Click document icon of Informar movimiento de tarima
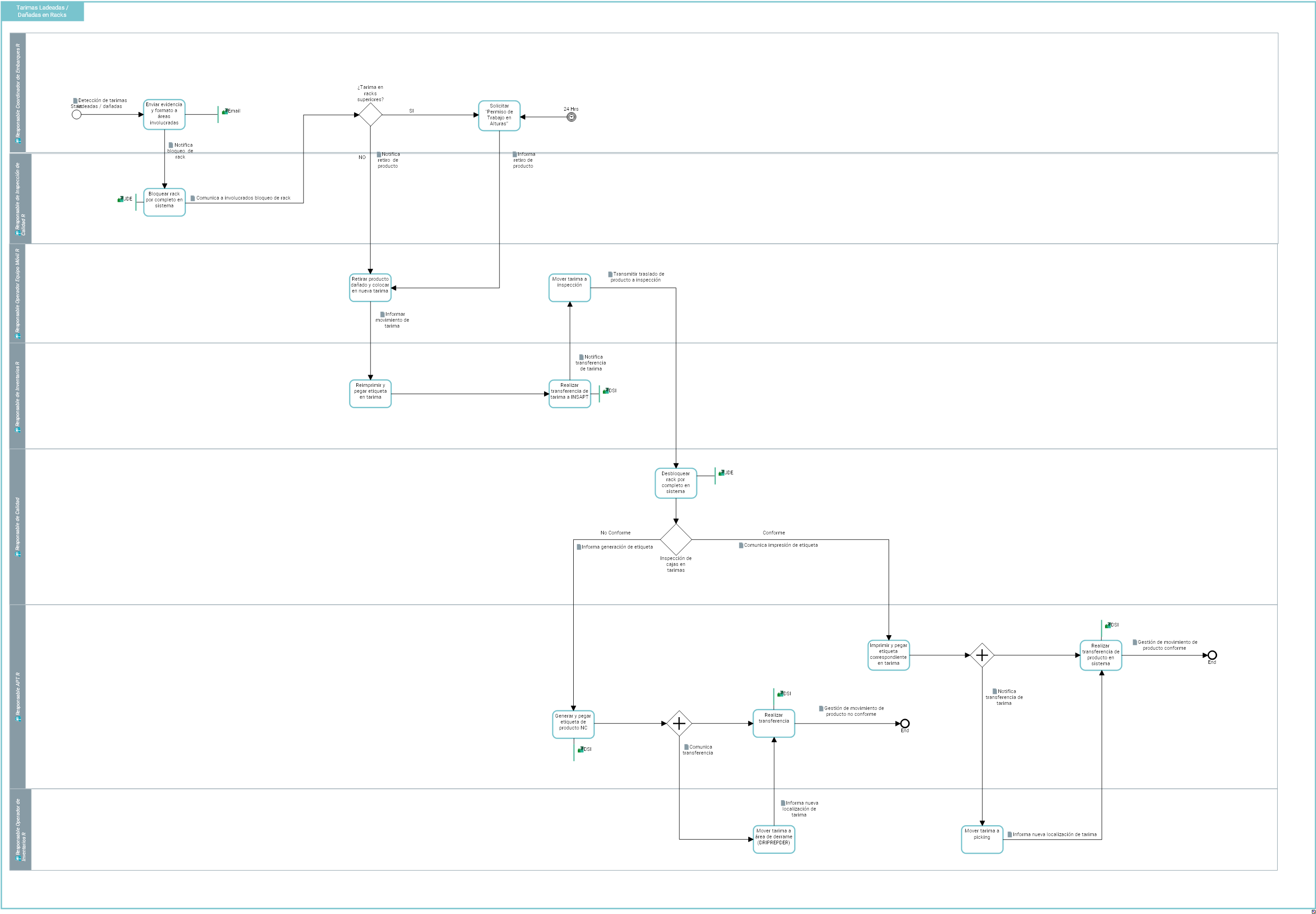The height and width of the screenshot is (914, 1316). [x=382, y=314]
